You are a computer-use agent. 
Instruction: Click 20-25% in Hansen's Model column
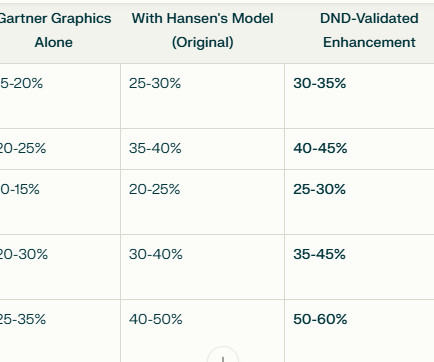click(155, 189)
